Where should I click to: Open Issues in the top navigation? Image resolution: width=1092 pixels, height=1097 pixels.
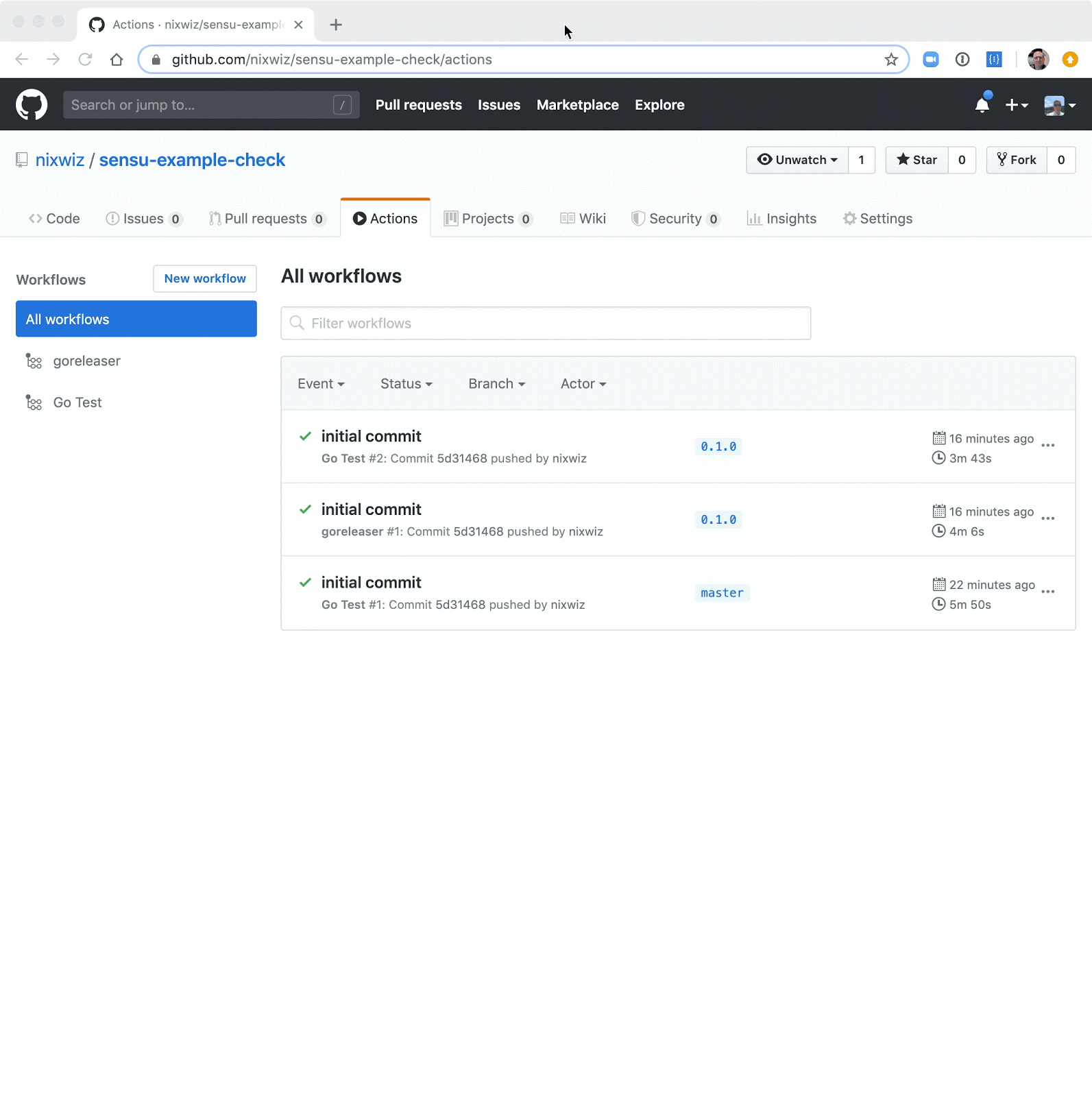[x=499, y=105]
